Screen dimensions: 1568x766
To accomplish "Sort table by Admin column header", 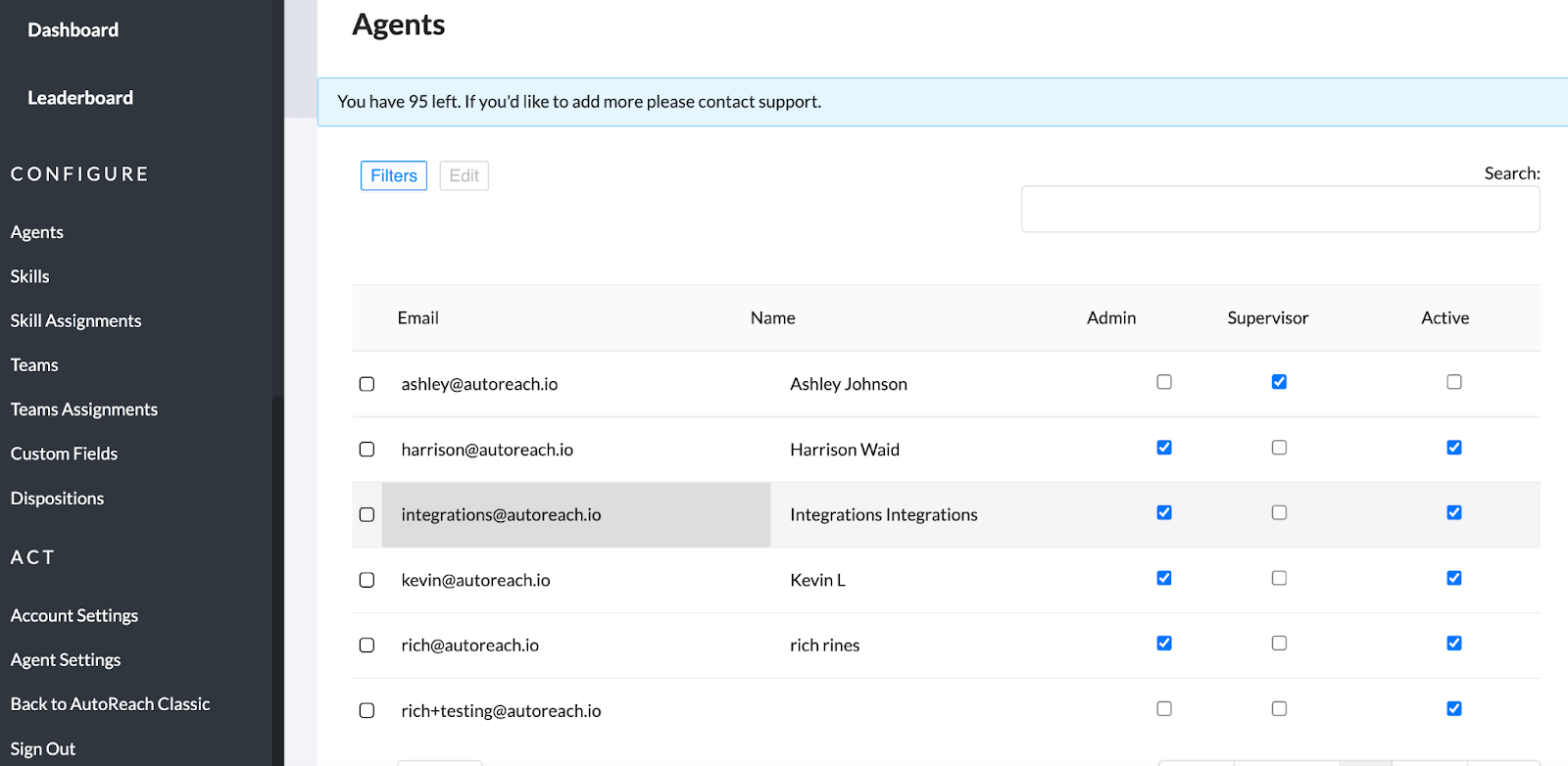I will click(1111, 317).
